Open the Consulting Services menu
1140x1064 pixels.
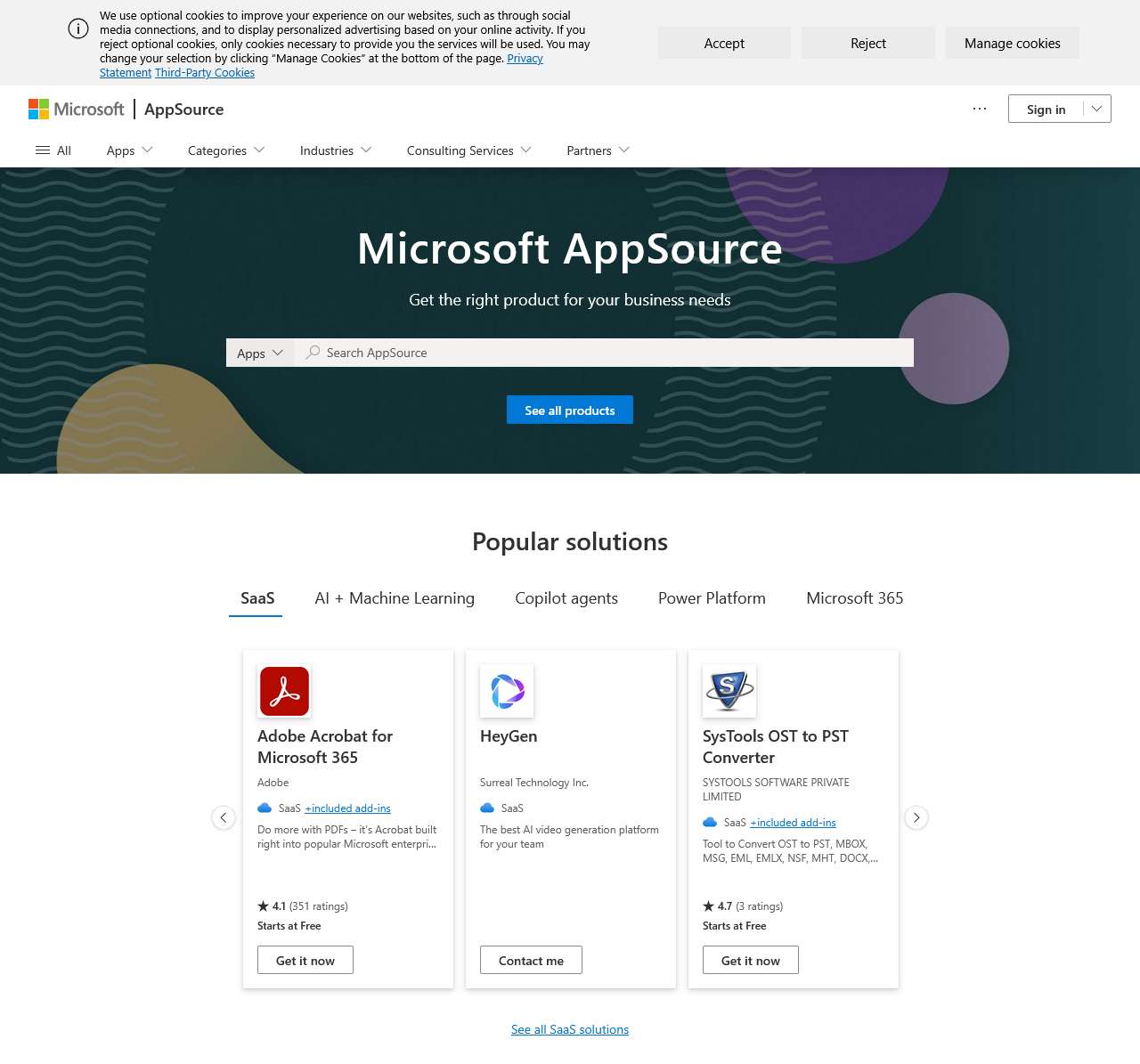tap(468, 150)
